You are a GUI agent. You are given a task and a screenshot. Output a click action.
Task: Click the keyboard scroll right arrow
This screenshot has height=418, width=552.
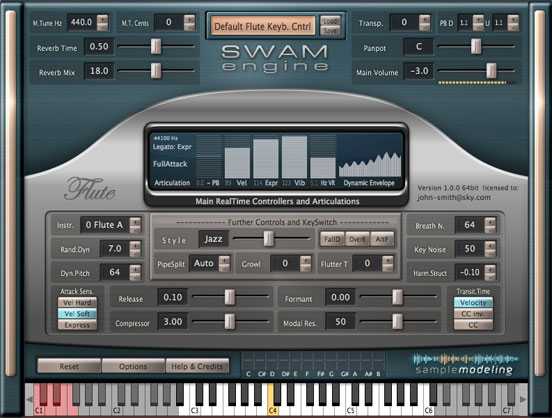[523, 399]
